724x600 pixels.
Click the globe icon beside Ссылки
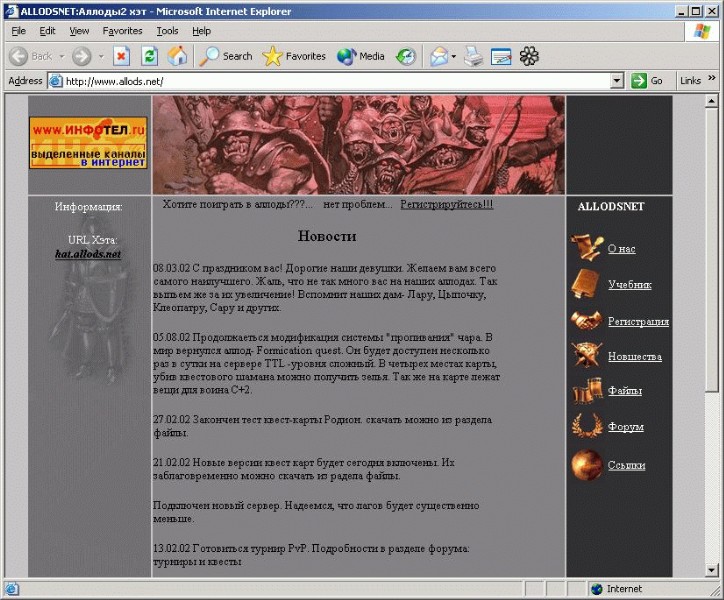(x=587, y=465)
